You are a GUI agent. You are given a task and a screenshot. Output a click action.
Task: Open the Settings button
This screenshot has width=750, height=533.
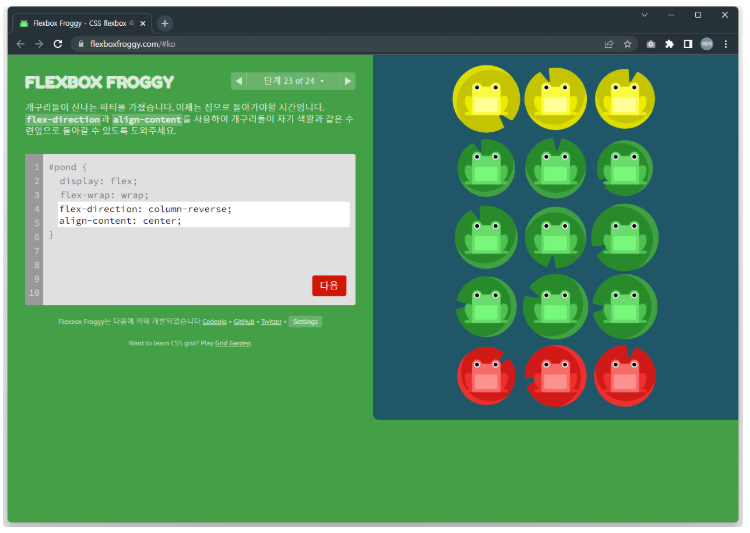(305, 322)
